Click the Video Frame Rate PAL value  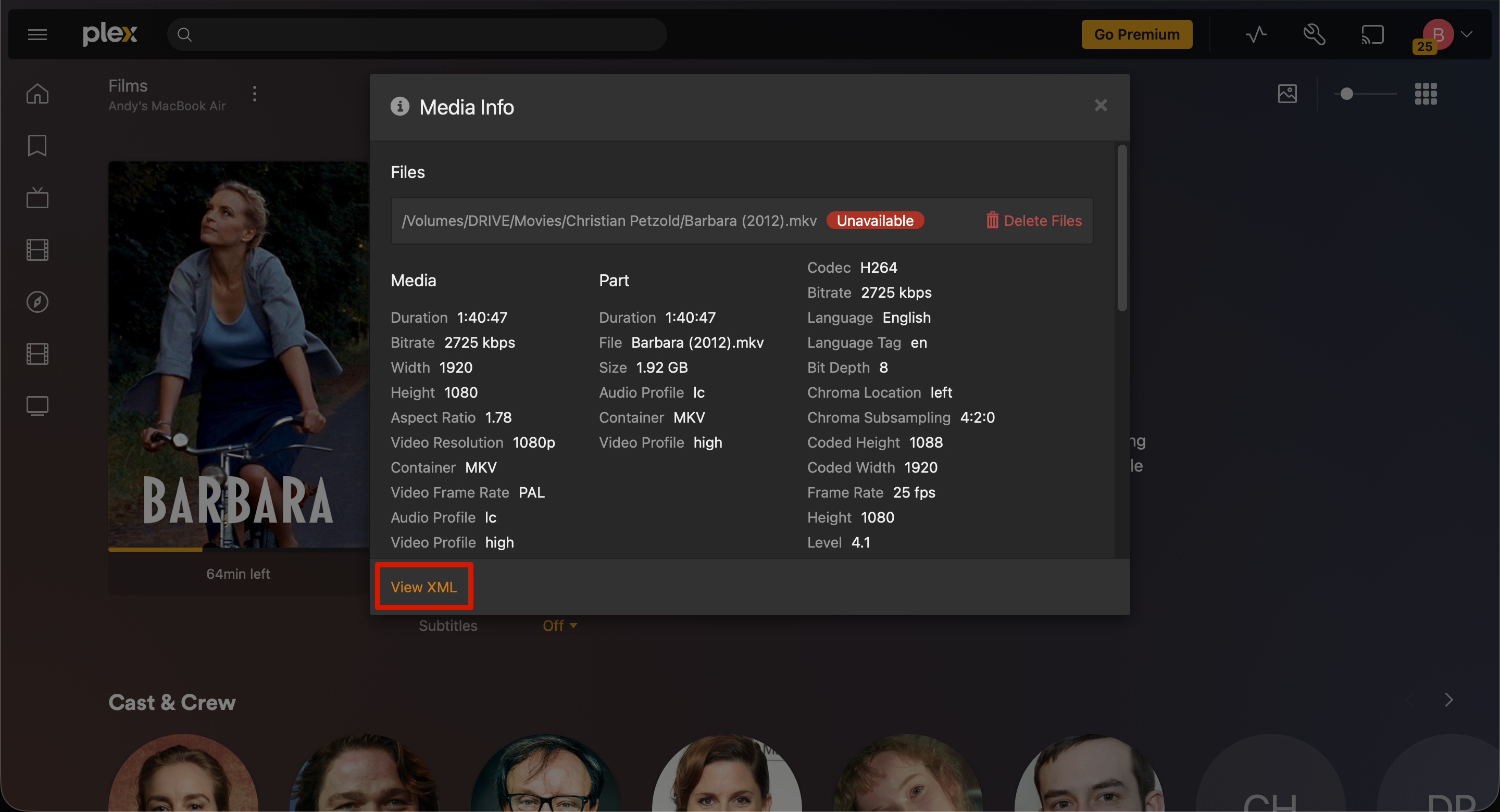pos(531,492)
